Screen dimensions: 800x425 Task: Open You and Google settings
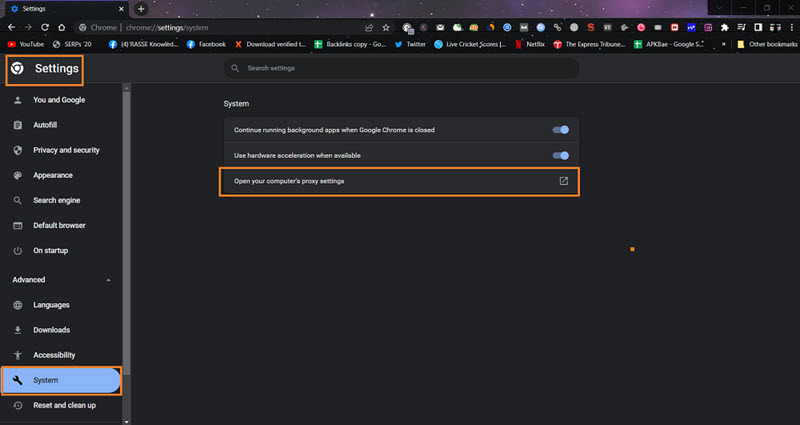click(61, 100)
